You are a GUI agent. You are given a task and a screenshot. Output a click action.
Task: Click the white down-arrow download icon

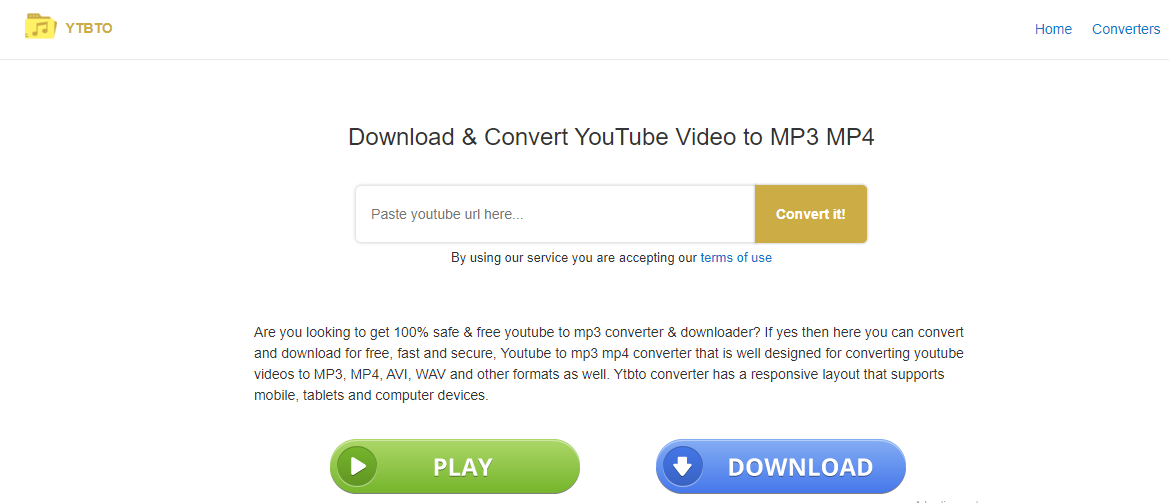[683, 466]
